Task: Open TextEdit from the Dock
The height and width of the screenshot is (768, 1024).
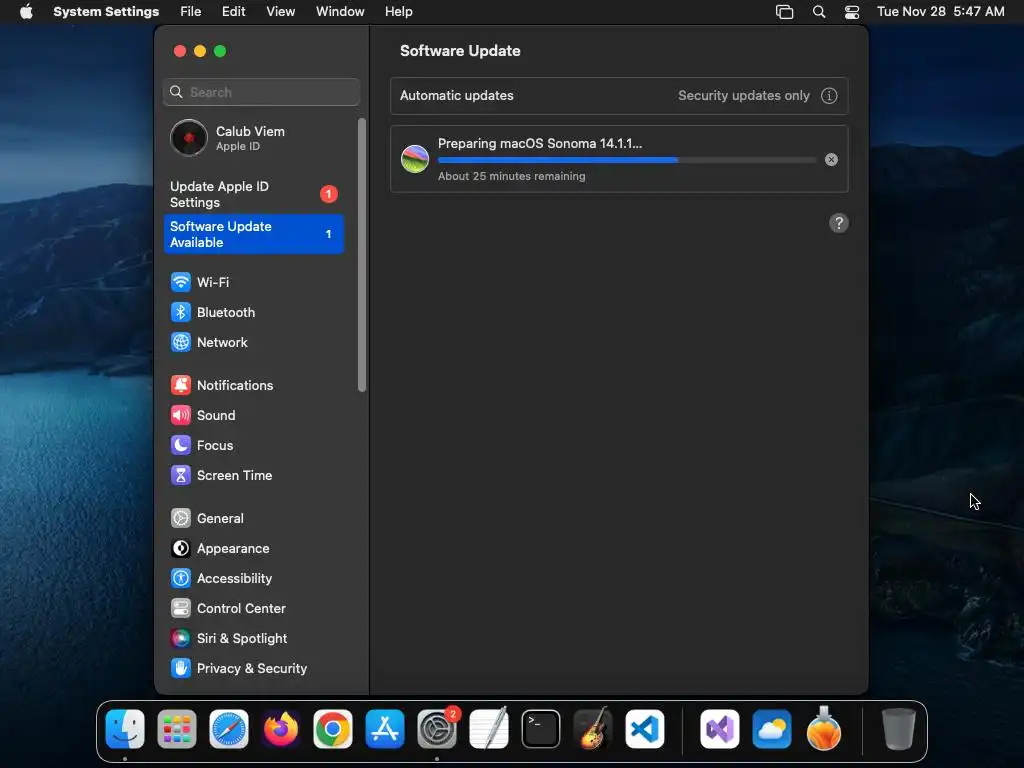Action: pyautogui.click(x=489, y=729)
